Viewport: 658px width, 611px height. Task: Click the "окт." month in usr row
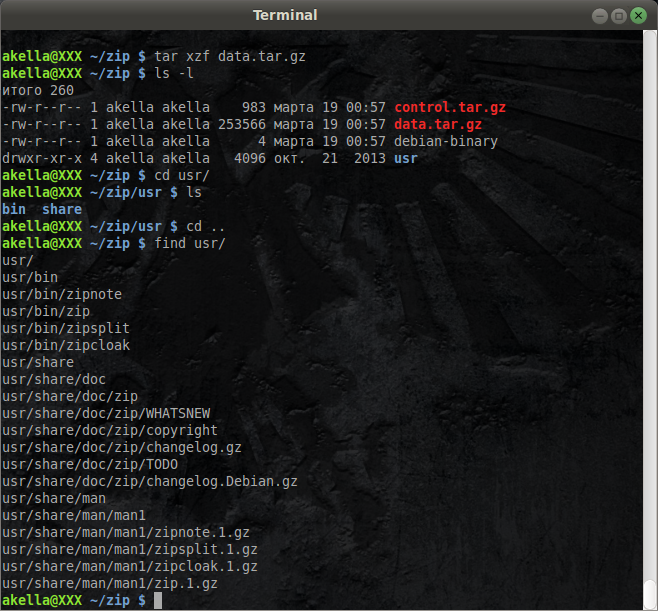289,159
